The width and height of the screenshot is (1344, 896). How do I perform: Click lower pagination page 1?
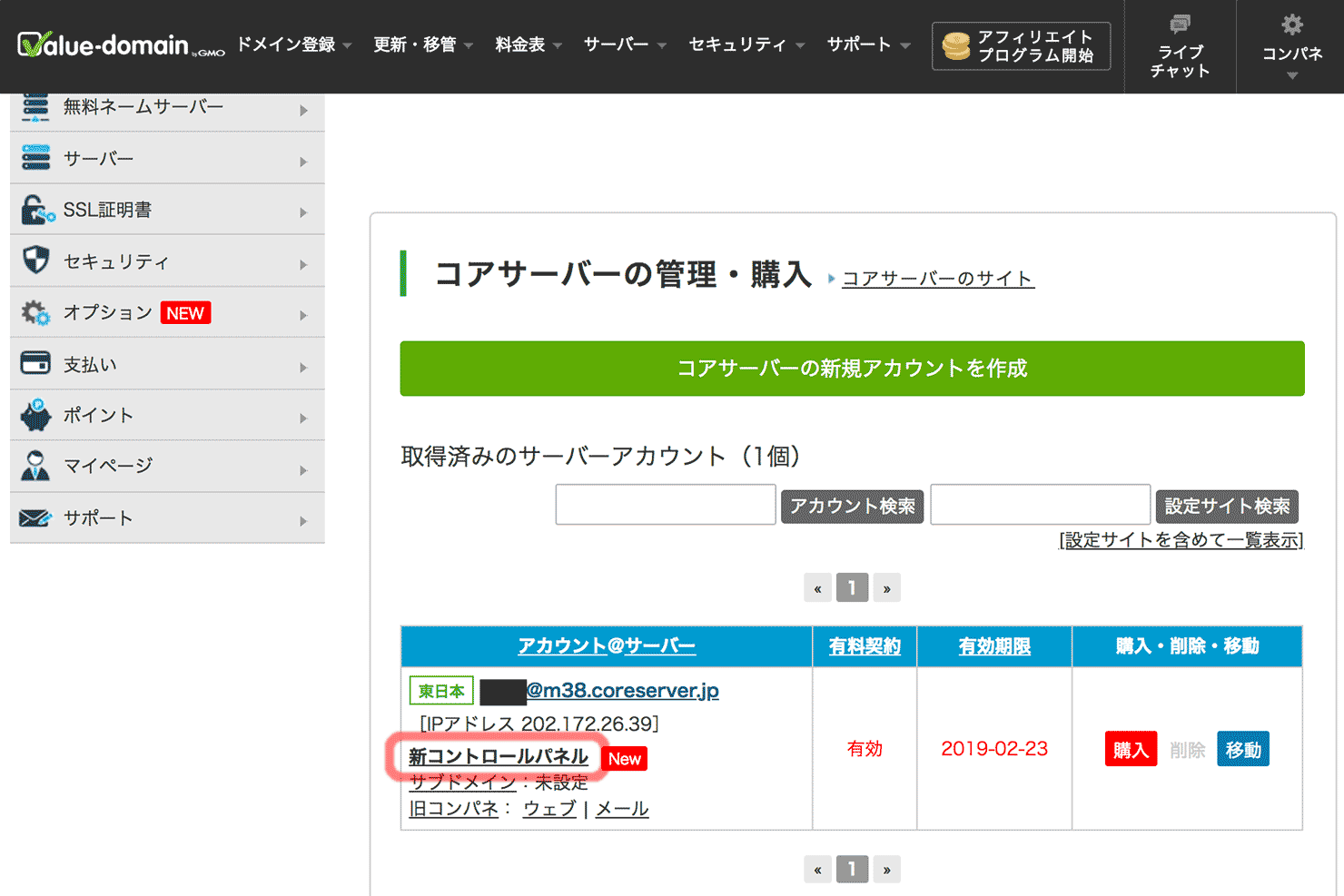tap(852, 870)
